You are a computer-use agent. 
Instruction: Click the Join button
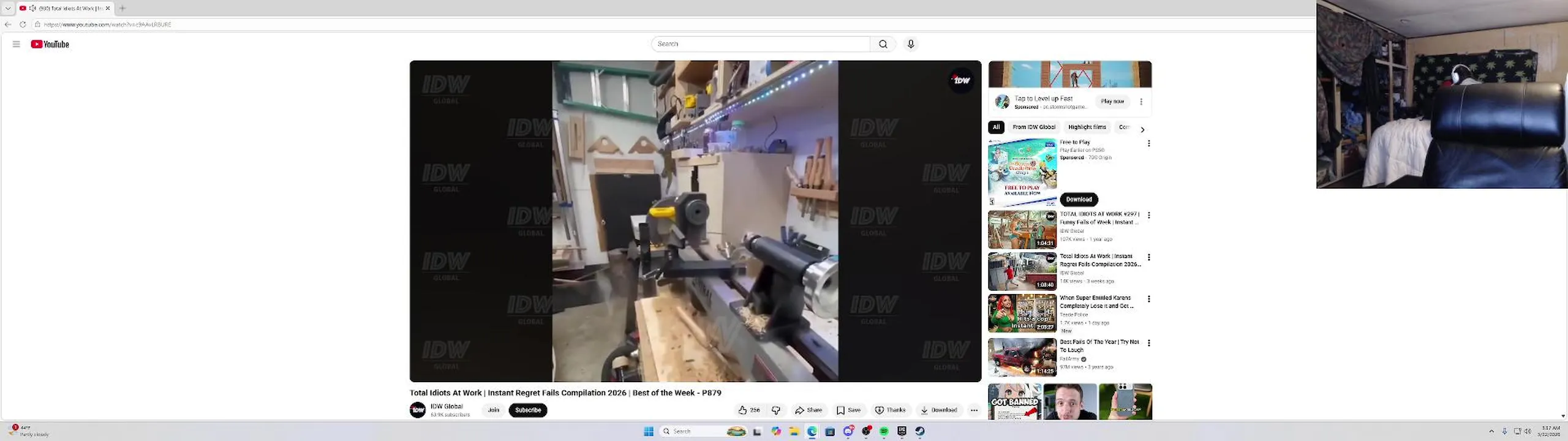pyautogui.click(x=494, y=410)
